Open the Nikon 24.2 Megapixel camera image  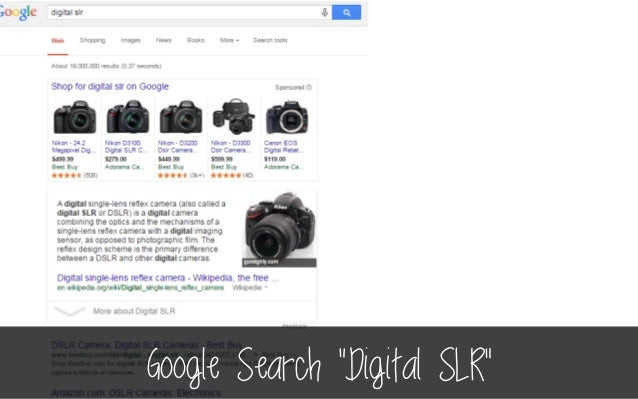point(75,118)
